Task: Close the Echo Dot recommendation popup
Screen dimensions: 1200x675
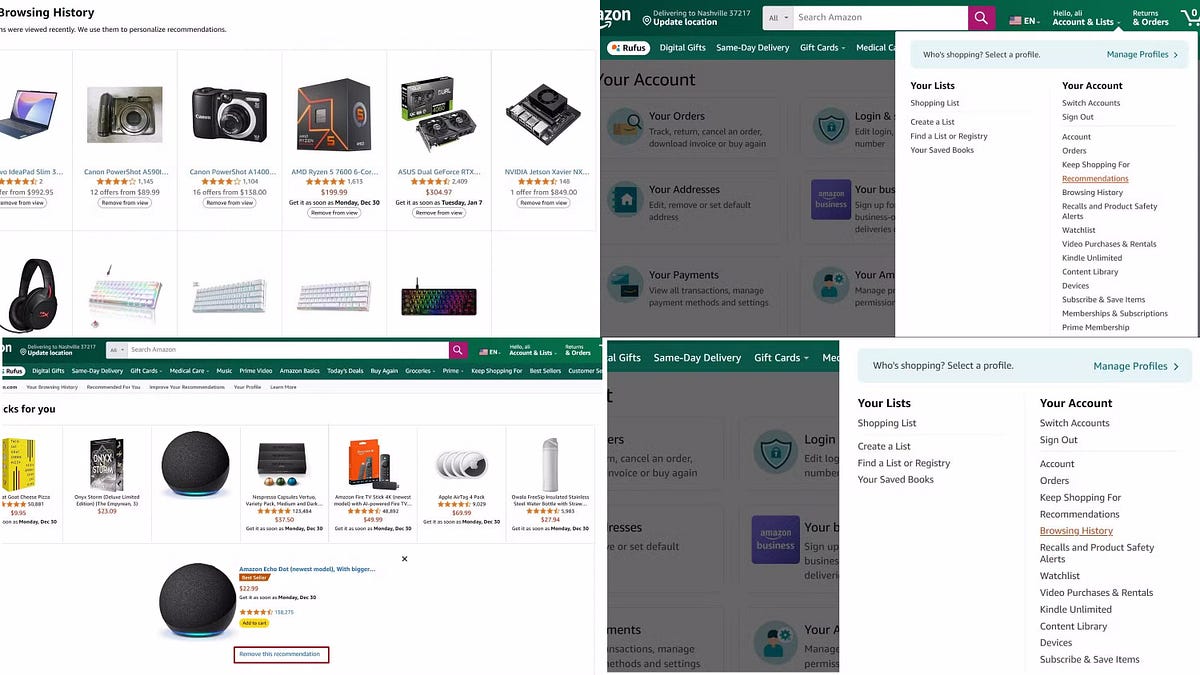Action: click(404, 559)
